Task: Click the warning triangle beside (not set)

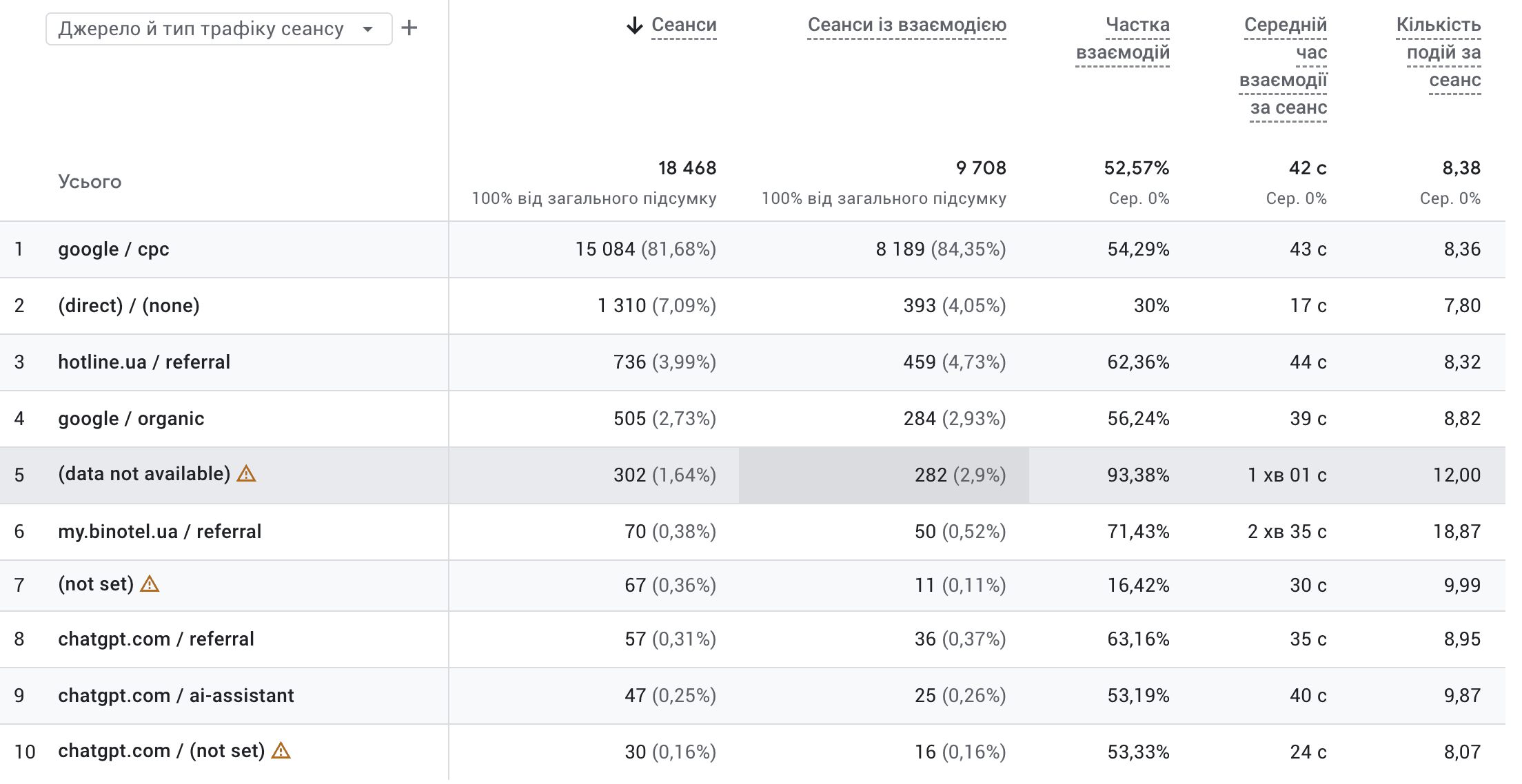Action: click(x=150, y=584)
